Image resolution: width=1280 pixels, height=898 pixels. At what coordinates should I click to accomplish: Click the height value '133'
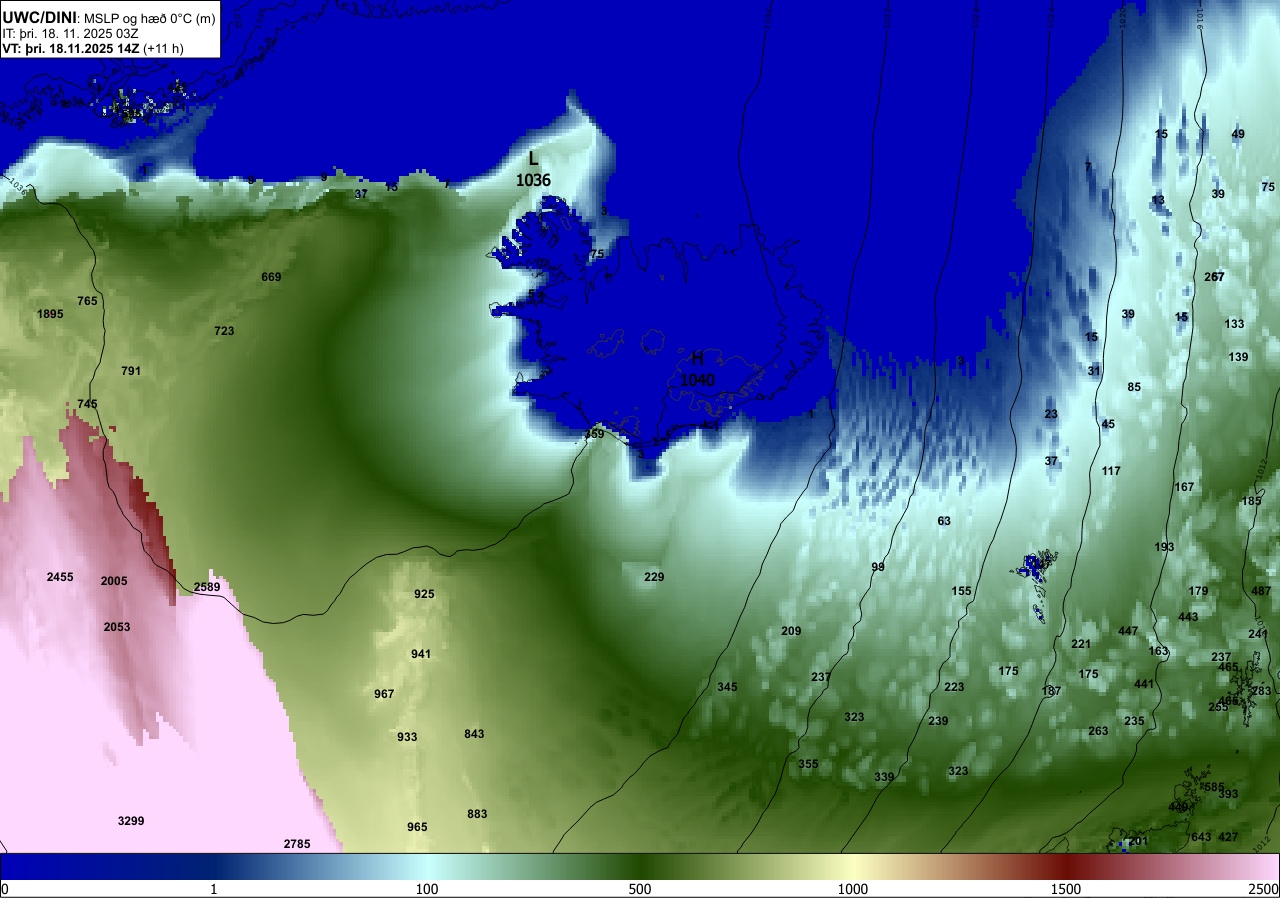tap(1234, 324)
